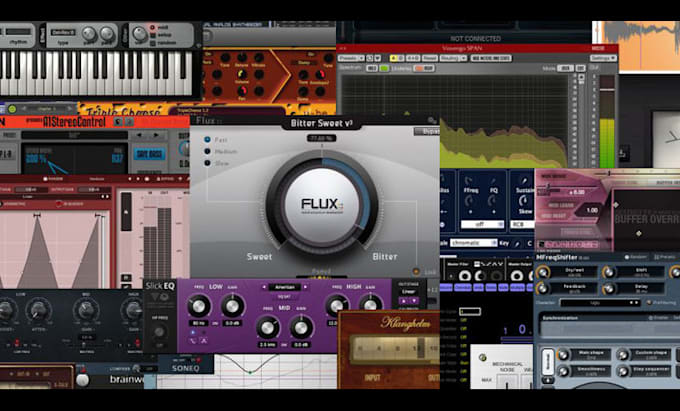Select the Slow radio option
Screen dimensions: 680x411
[x=208, y=164]
